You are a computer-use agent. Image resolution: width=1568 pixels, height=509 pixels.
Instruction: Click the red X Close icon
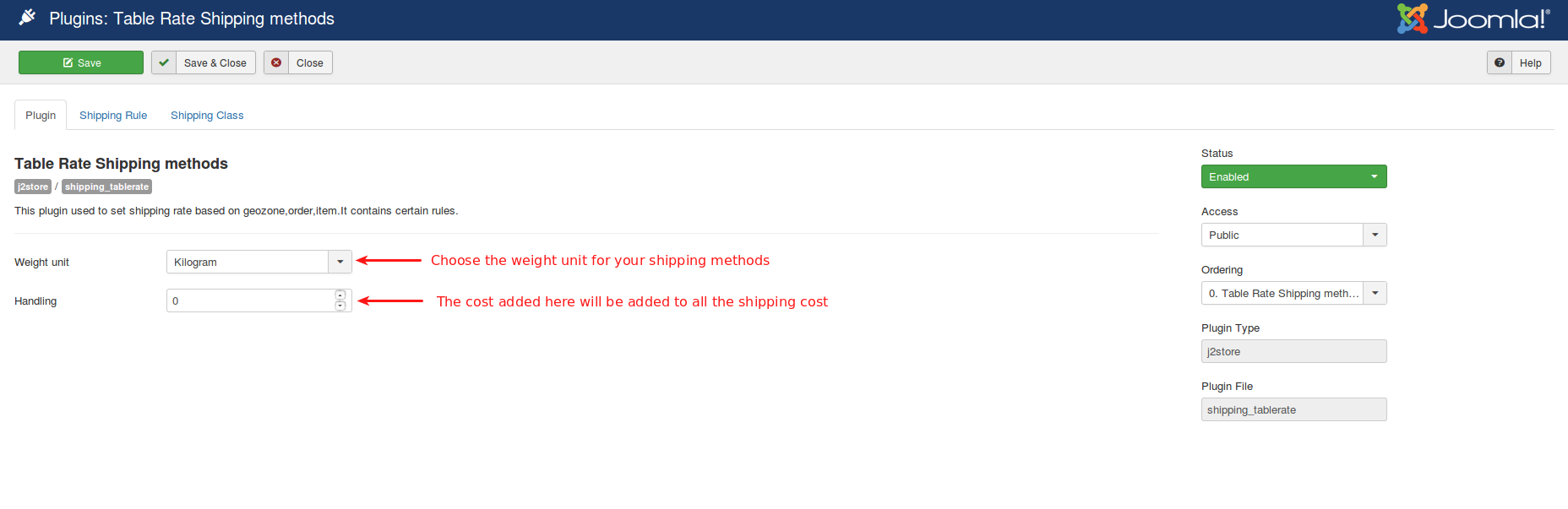click(x=276, y=62)
